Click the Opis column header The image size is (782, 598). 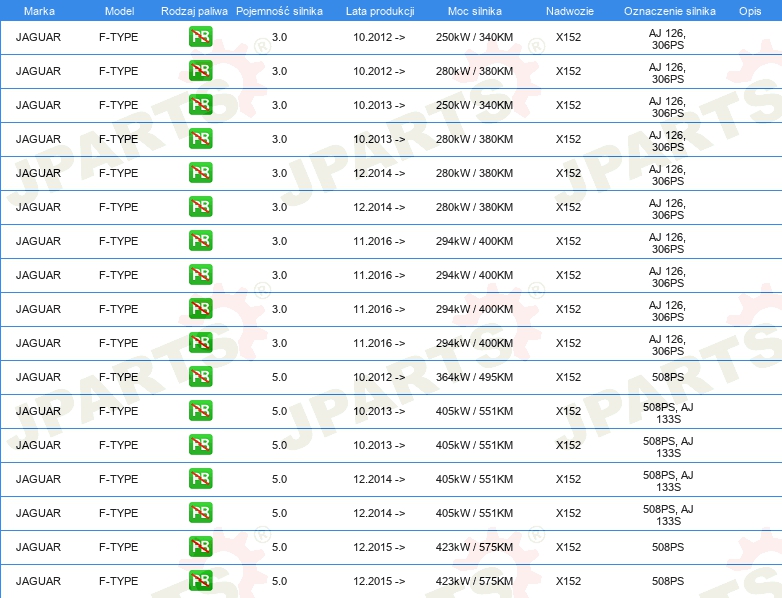pos(750,11)
